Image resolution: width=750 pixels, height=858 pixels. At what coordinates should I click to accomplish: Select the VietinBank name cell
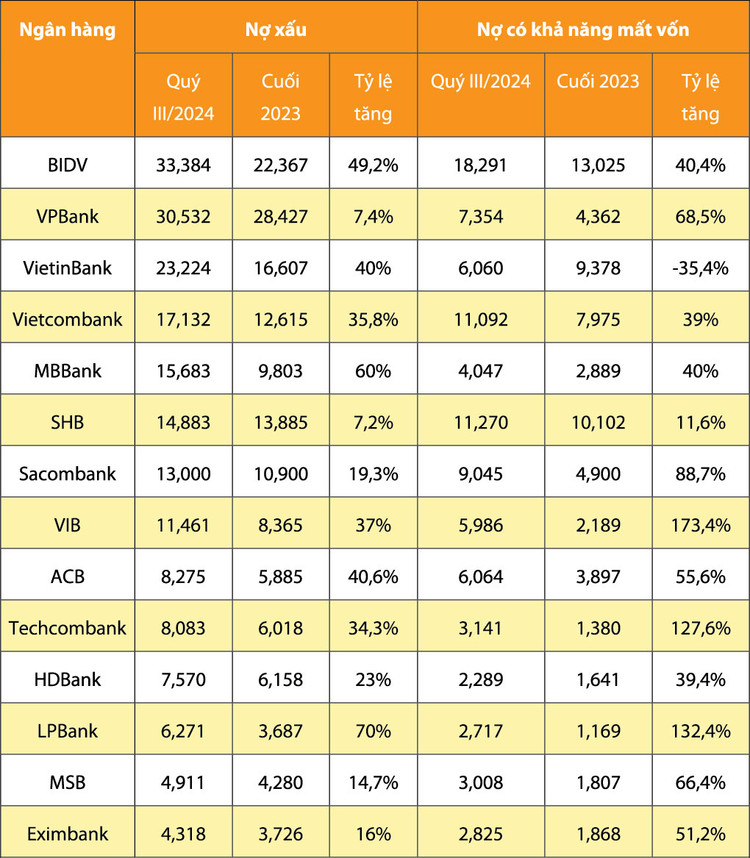[68, 268]
